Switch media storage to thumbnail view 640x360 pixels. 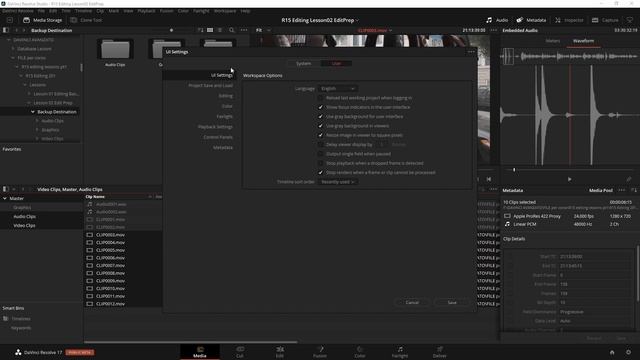(x=210, y=30)
